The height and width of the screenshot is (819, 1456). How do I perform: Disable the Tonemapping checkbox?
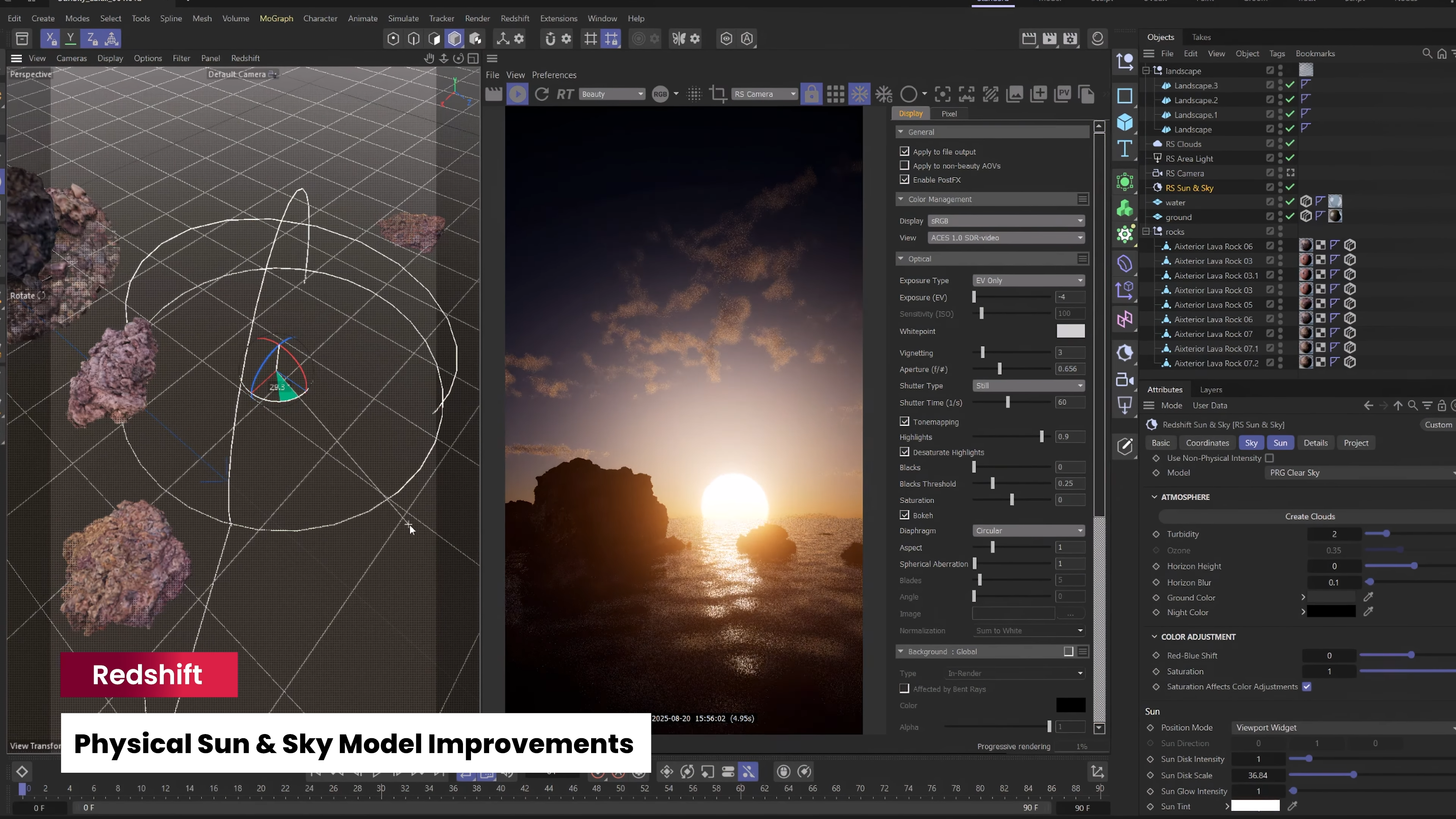pos(904,422)
